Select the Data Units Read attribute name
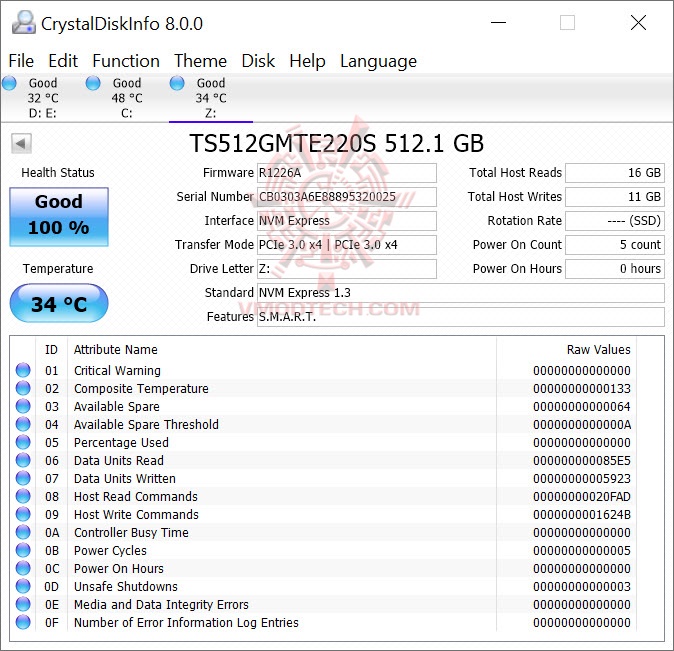Image resolution: width=674 pixels, height=651 pixels. pyautogui.click(x=119, y=461)
